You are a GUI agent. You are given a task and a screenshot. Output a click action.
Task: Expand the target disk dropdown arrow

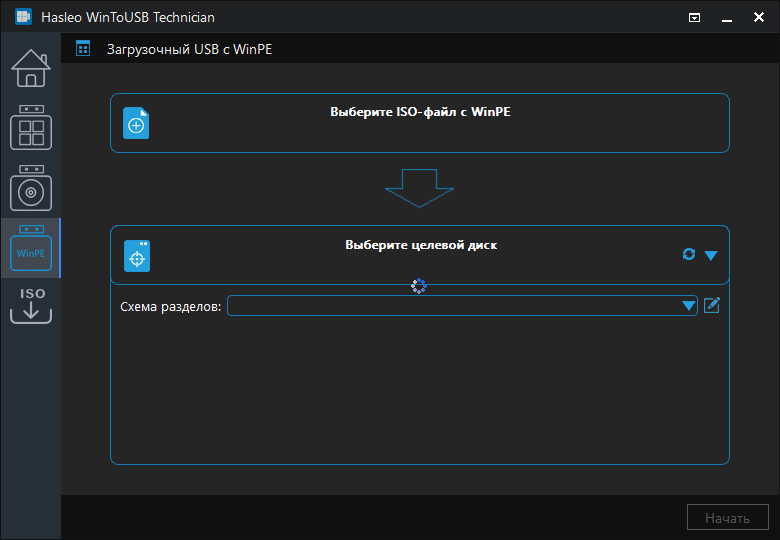711,256
